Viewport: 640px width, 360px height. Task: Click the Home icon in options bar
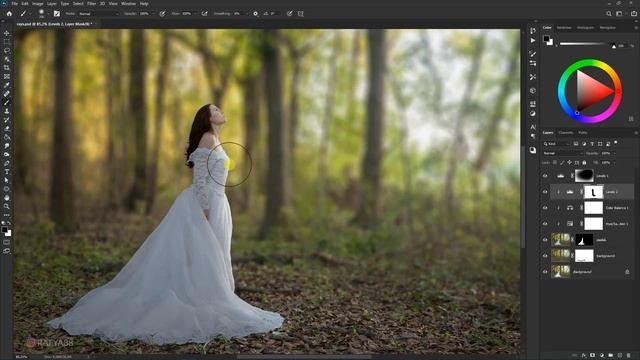pos(9,13)
